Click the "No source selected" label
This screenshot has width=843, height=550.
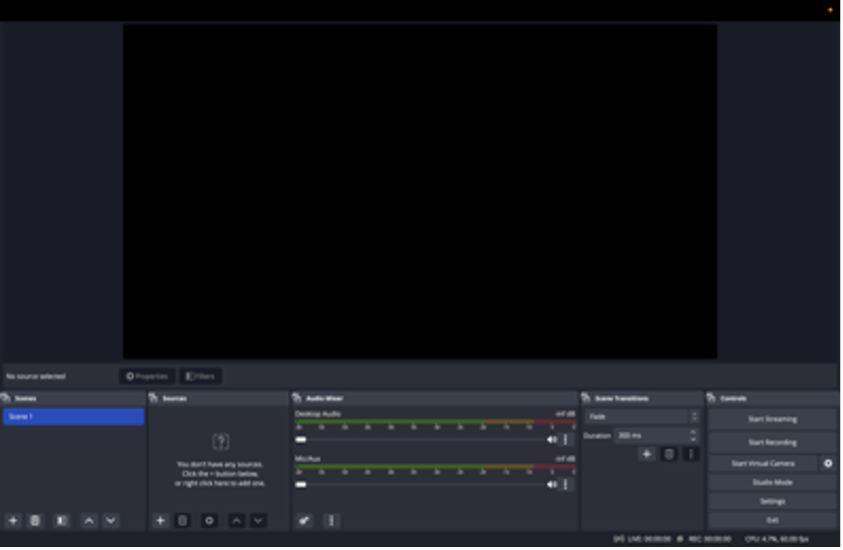click(36, 377)
